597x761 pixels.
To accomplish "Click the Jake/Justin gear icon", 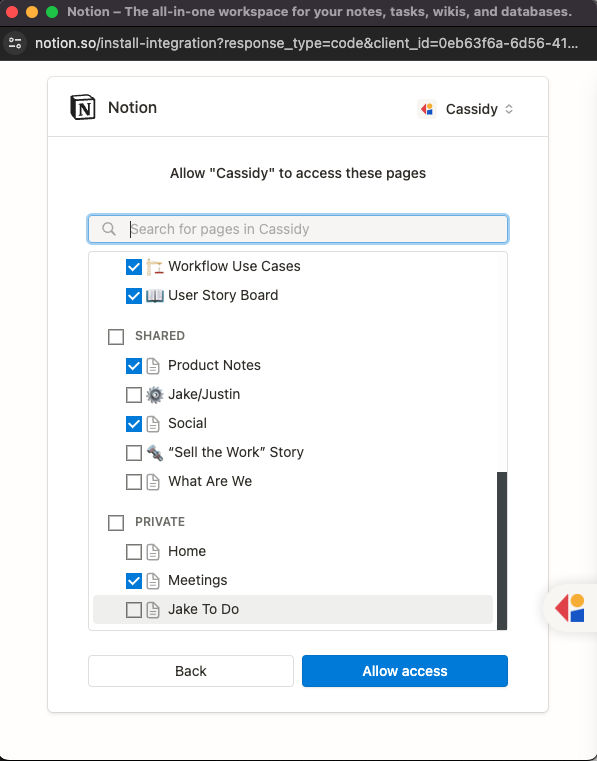I will [154, 395].
